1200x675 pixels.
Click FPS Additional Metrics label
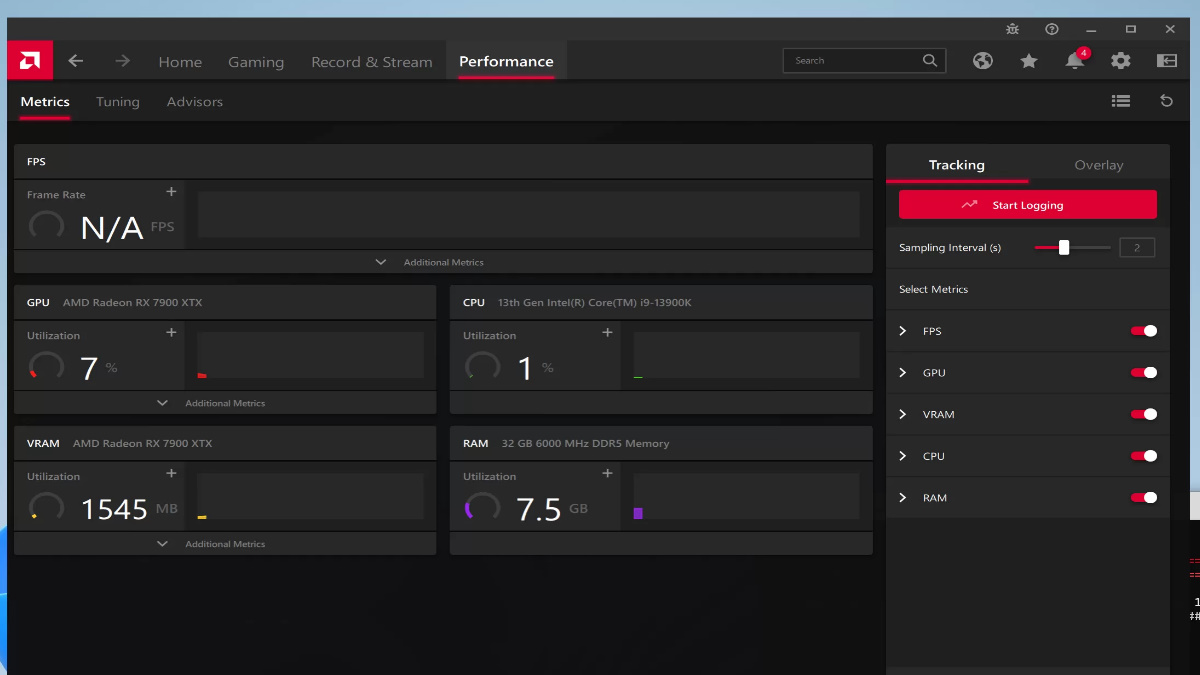click(444, 262)
